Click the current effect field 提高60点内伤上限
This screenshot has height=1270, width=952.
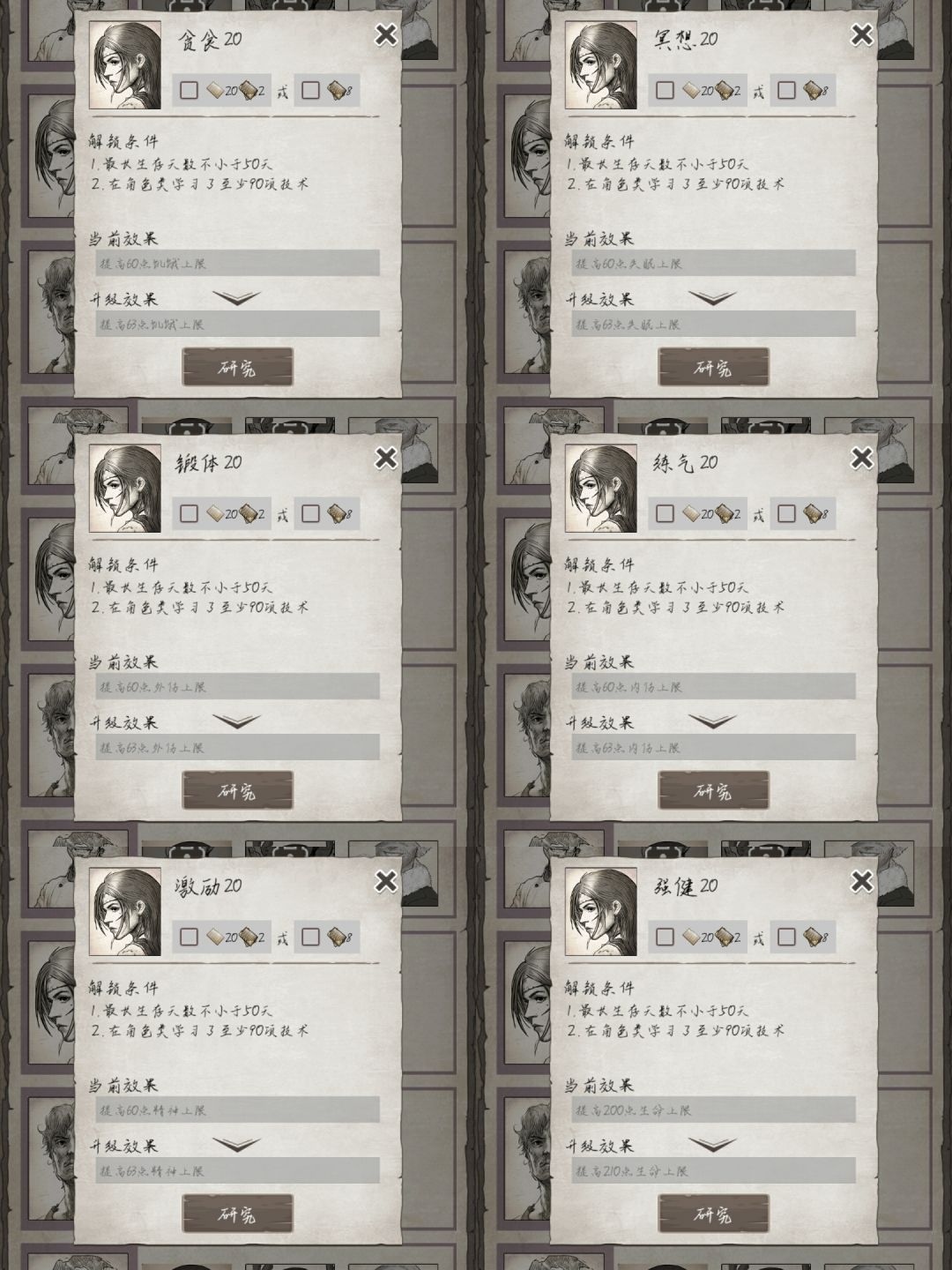click(x=714, y=686)
